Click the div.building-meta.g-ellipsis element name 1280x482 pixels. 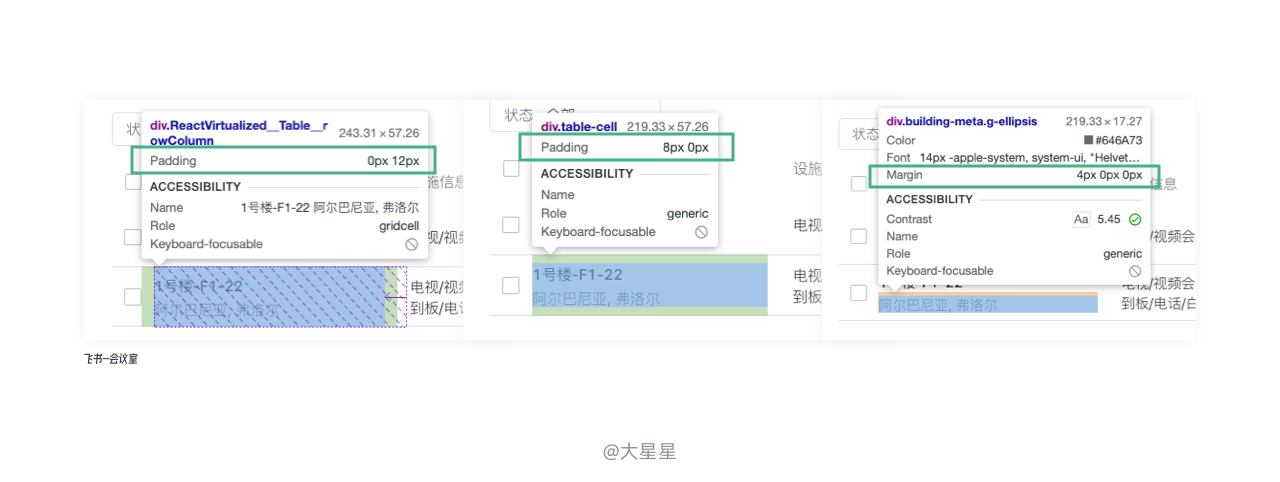point(961,122)
